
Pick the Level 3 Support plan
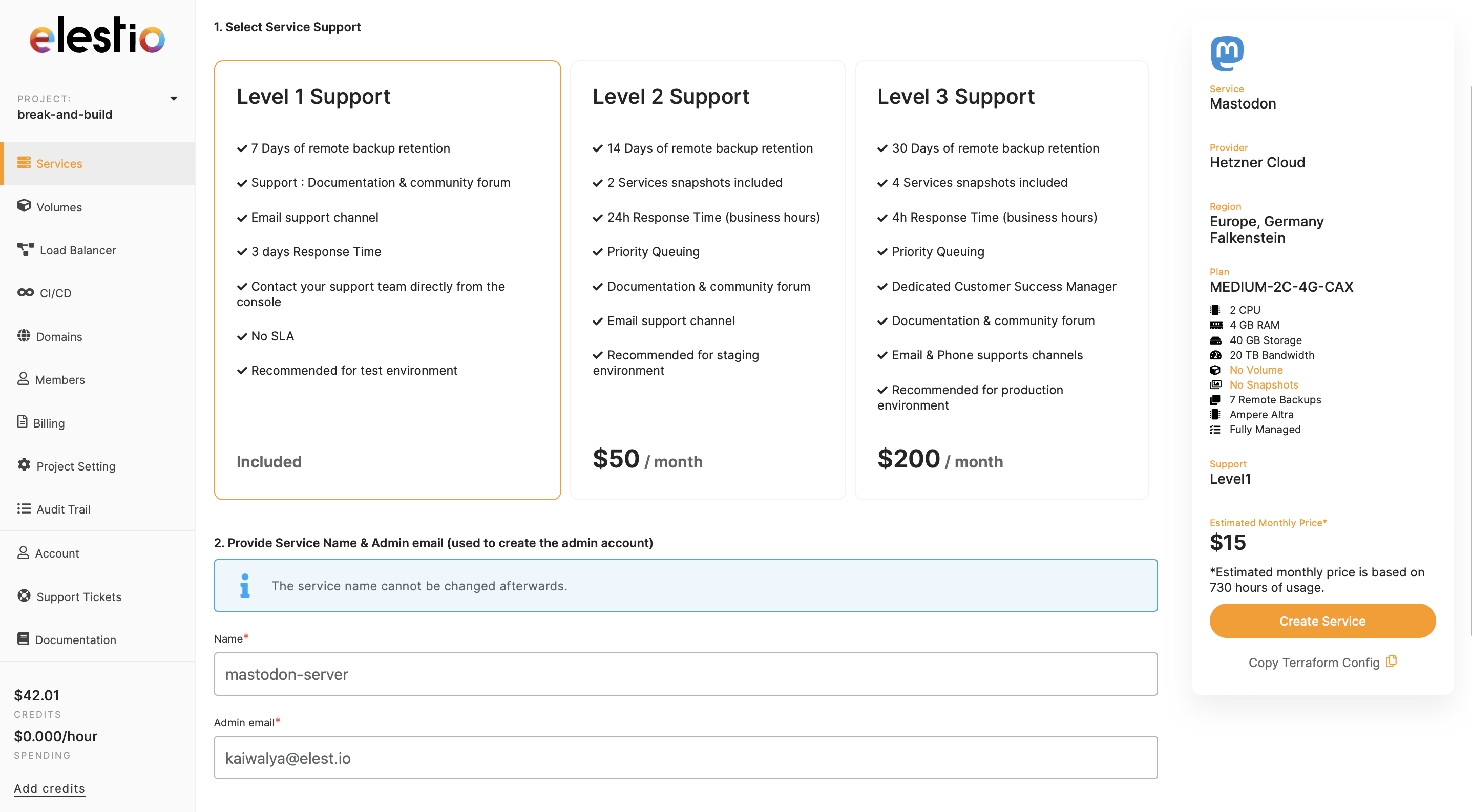(x=1001, y=280)
